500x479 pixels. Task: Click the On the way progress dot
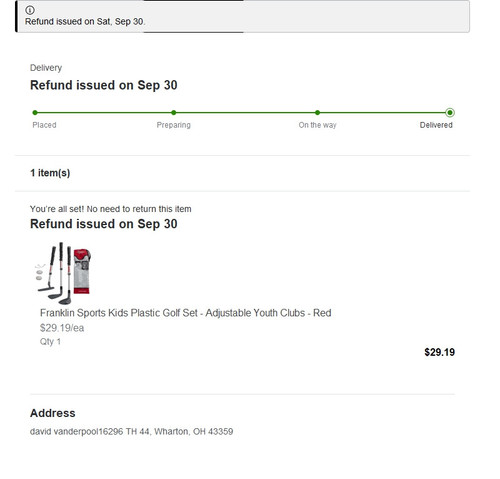(317, 113)
